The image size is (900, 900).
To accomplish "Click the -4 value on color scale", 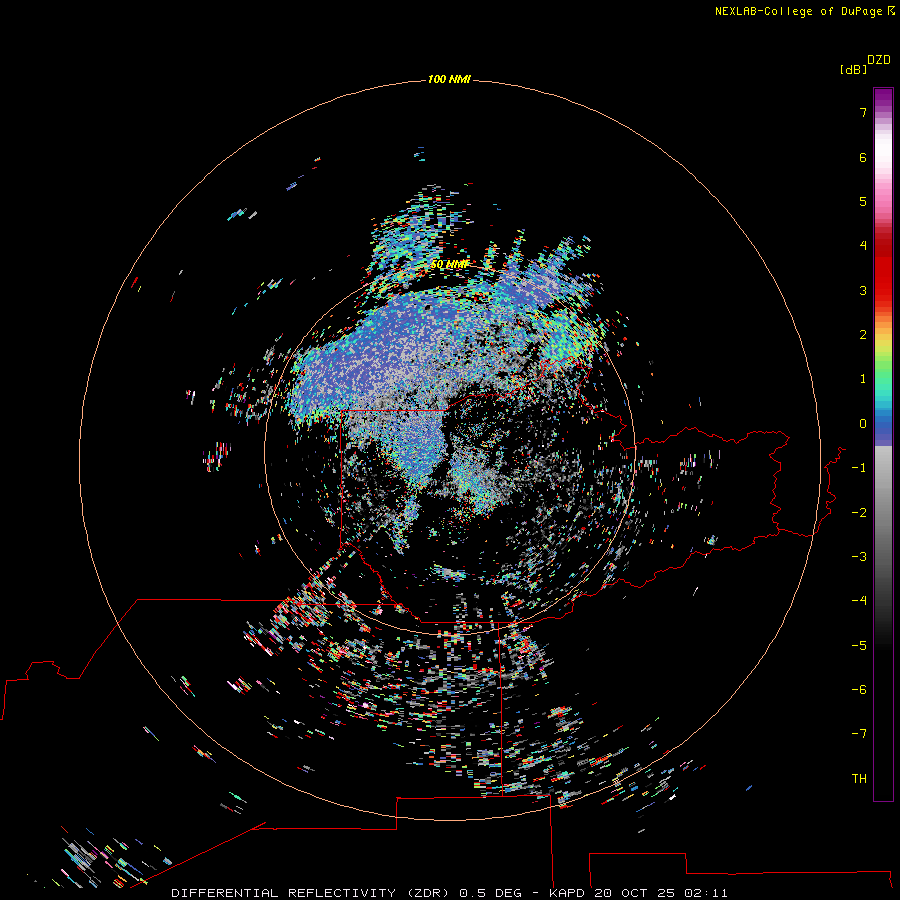I will (x=859, y=601).
